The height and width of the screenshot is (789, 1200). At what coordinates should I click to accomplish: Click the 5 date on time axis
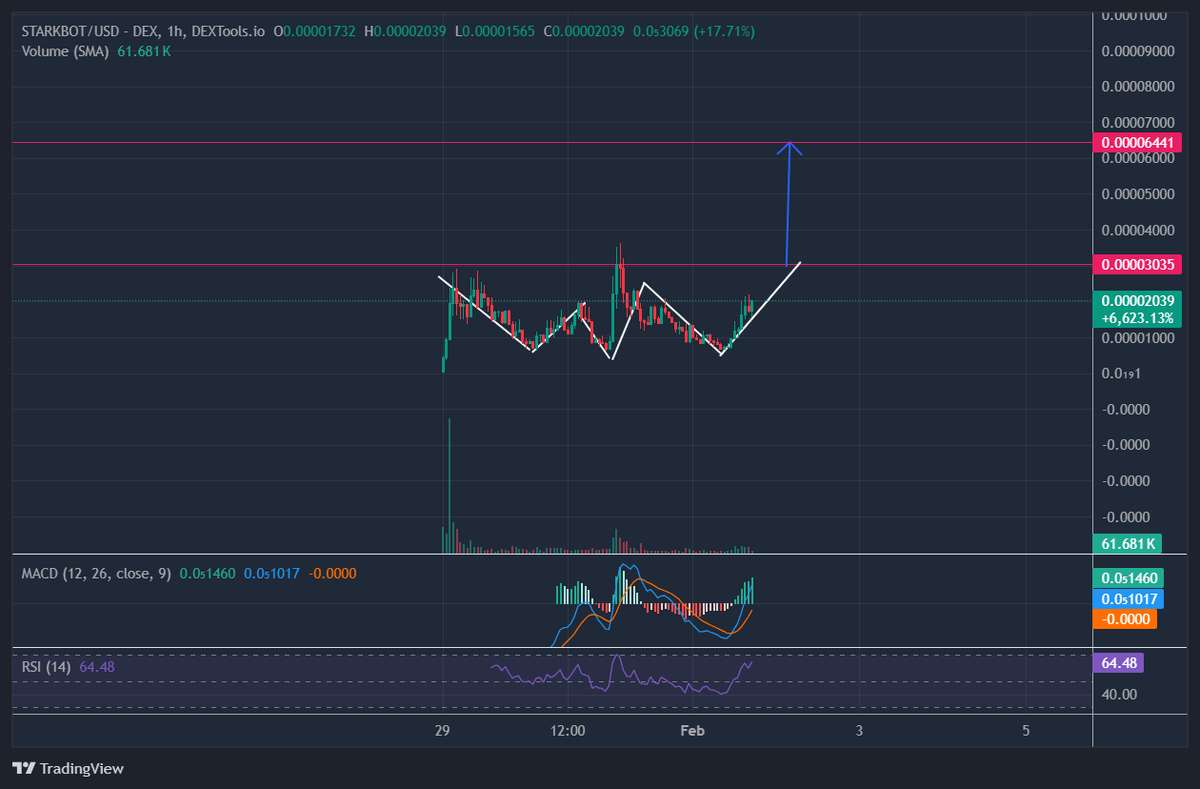pyautogui.click(x=1027, y=731)
